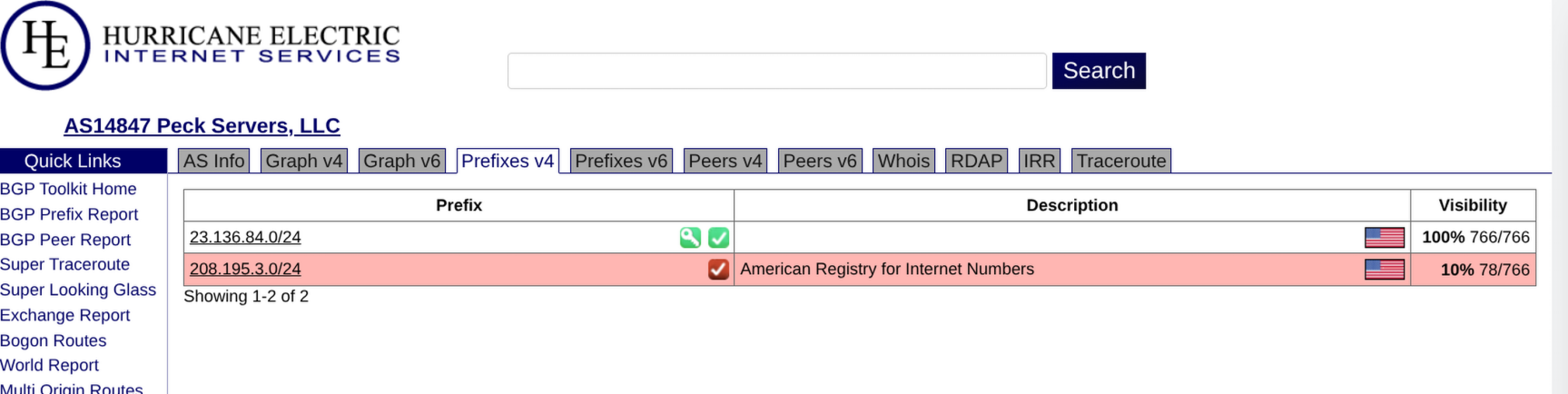Click the US flag in the 208.195.3.0/24 row
This screenshot has width=1568, height=394.
(1384, 270)
